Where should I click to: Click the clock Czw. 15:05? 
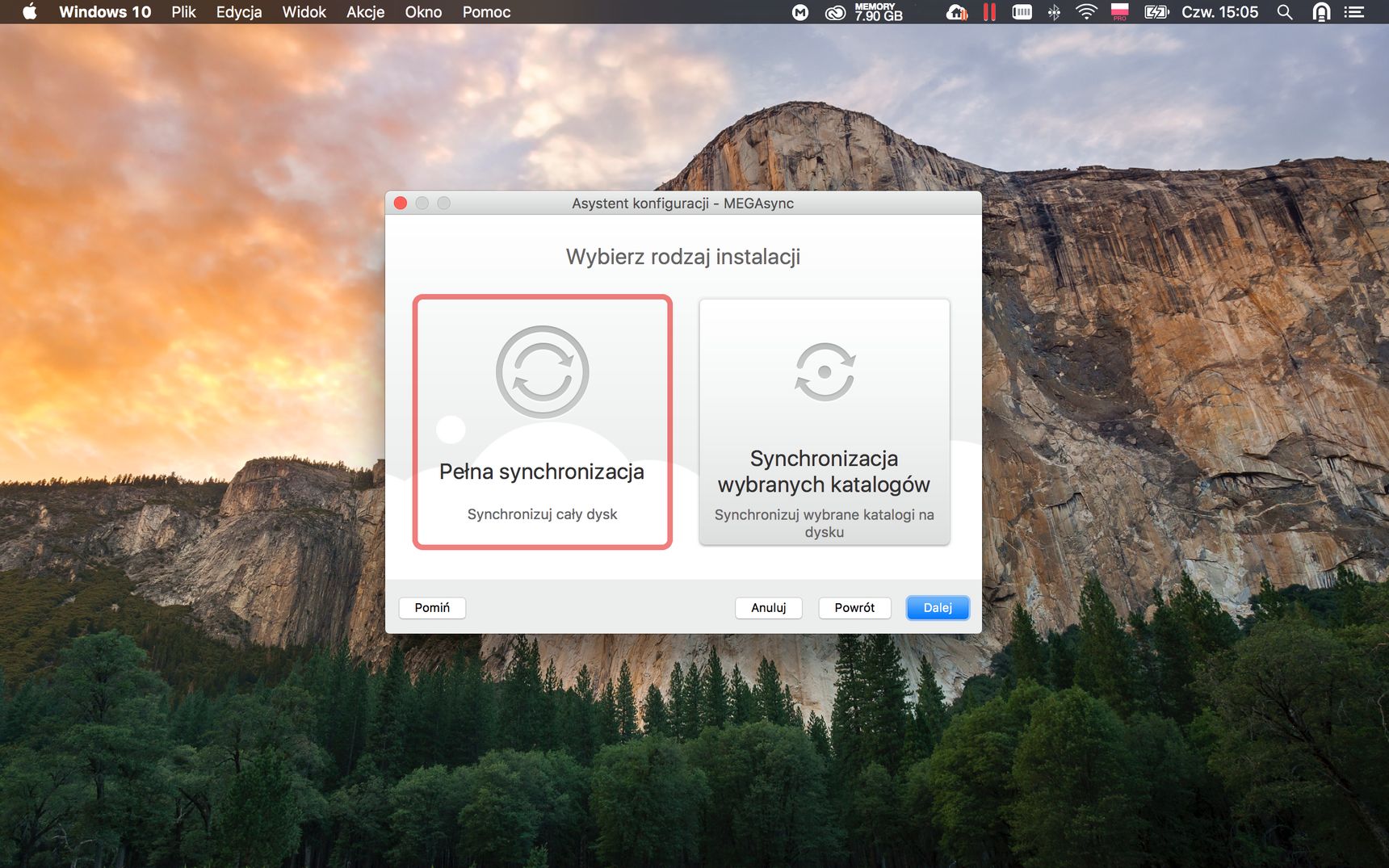pyautogui.click(x=1220, y=12)
